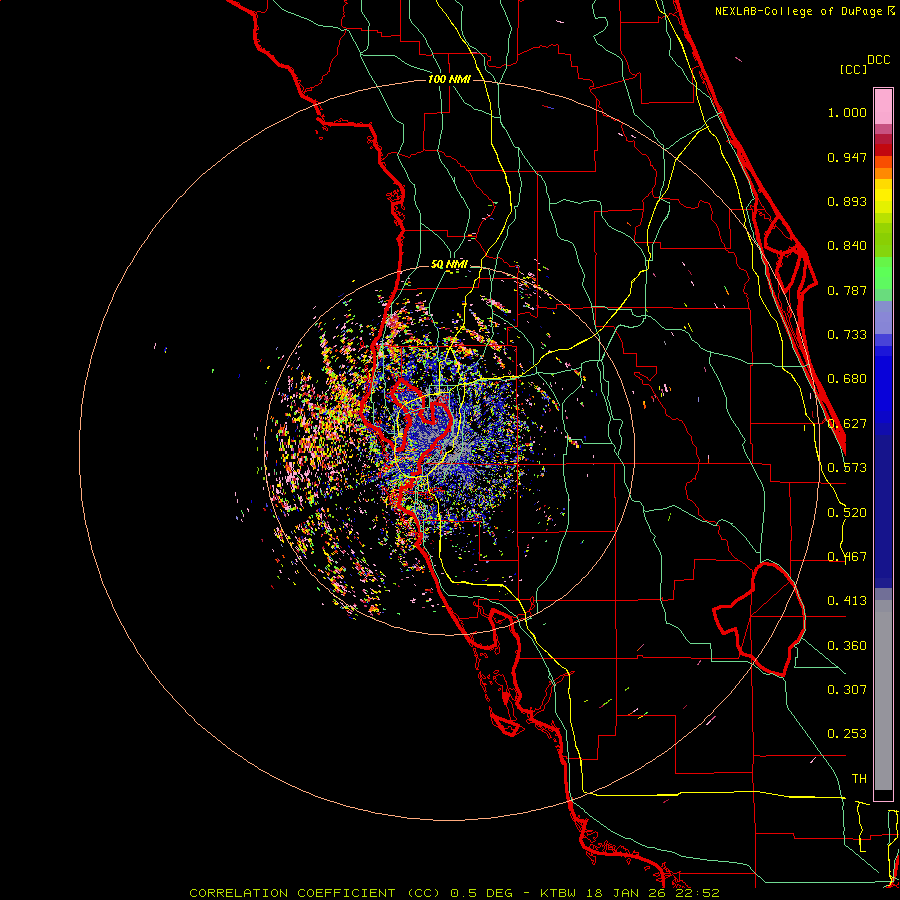Click the [CC] units label above the color bar
The image size is (900, 900).
tap(853, 69)
